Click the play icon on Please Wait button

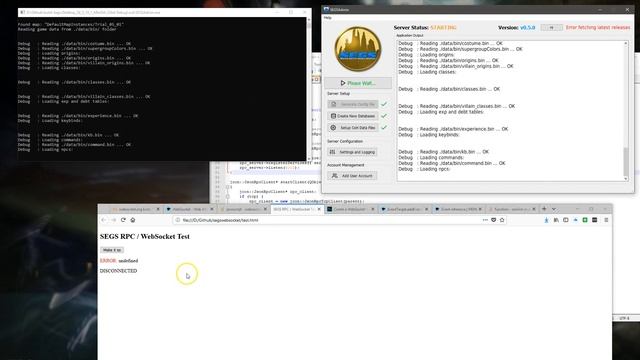point(343,83)
